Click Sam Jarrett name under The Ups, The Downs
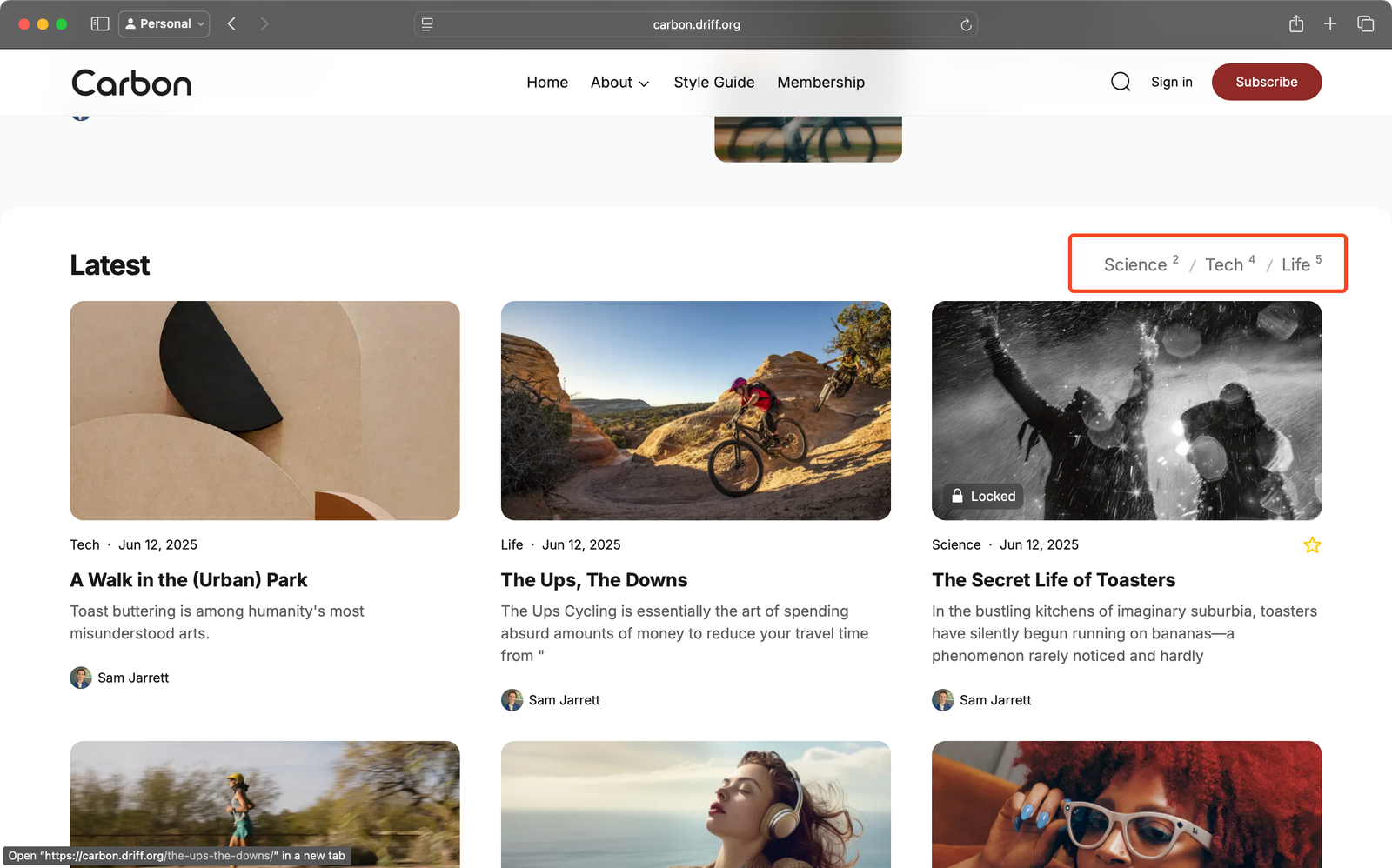The image size is (1392, 868). [565, 700]
